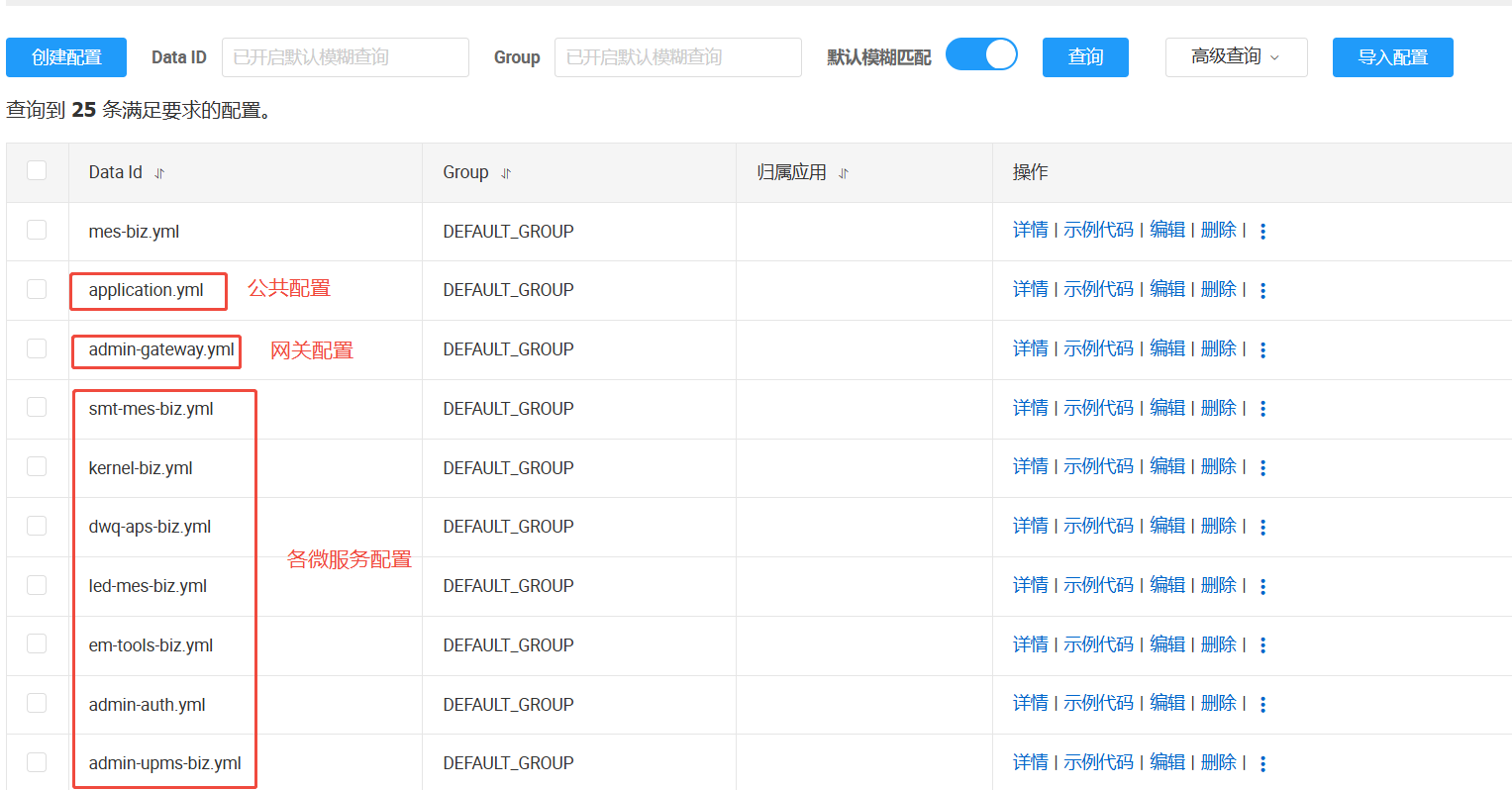Viewport: 1512px width, 790px height.
Task: Open more actions for kernel-biz.yml row
Action: click(1262, 467)
